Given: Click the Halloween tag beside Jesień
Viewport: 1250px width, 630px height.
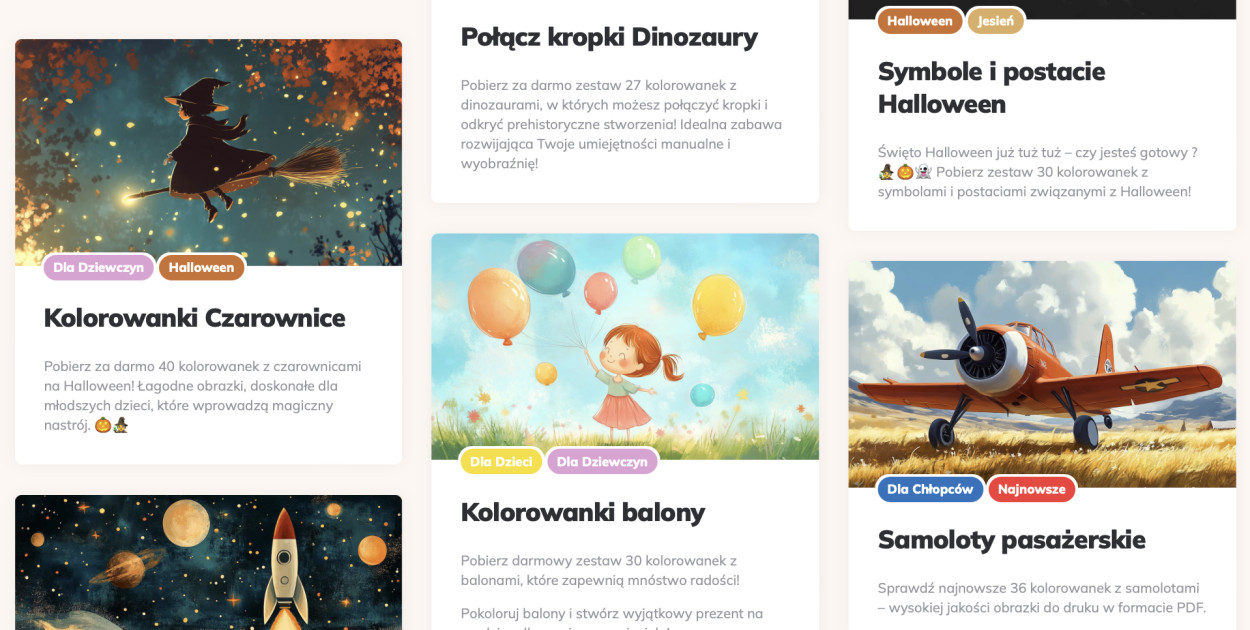Looking at the screenshot, I should [920, 21].
